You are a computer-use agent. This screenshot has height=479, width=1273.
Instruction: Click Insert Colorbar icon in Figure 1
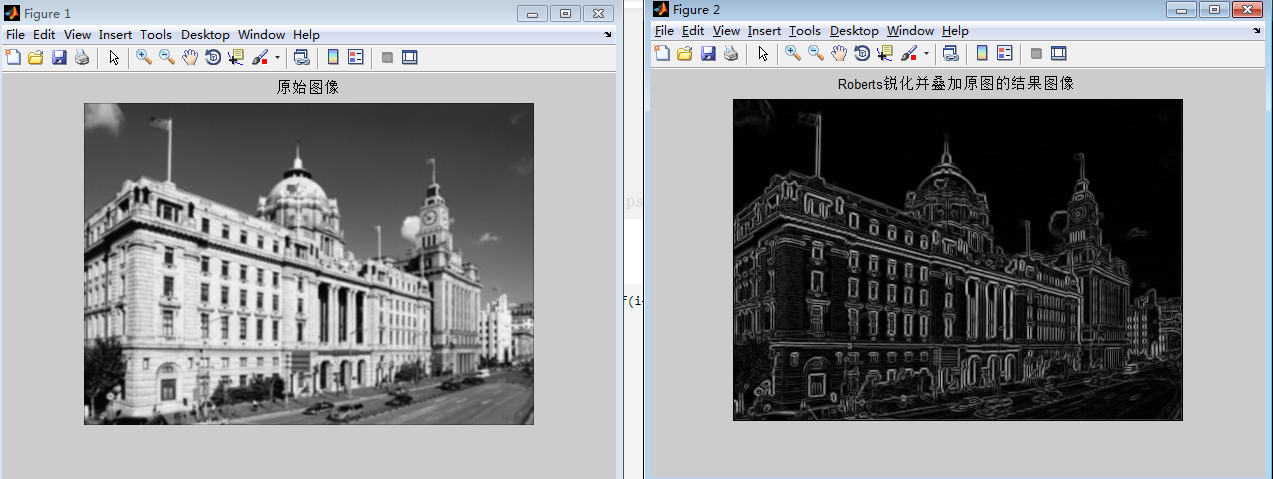click(333, 58)
